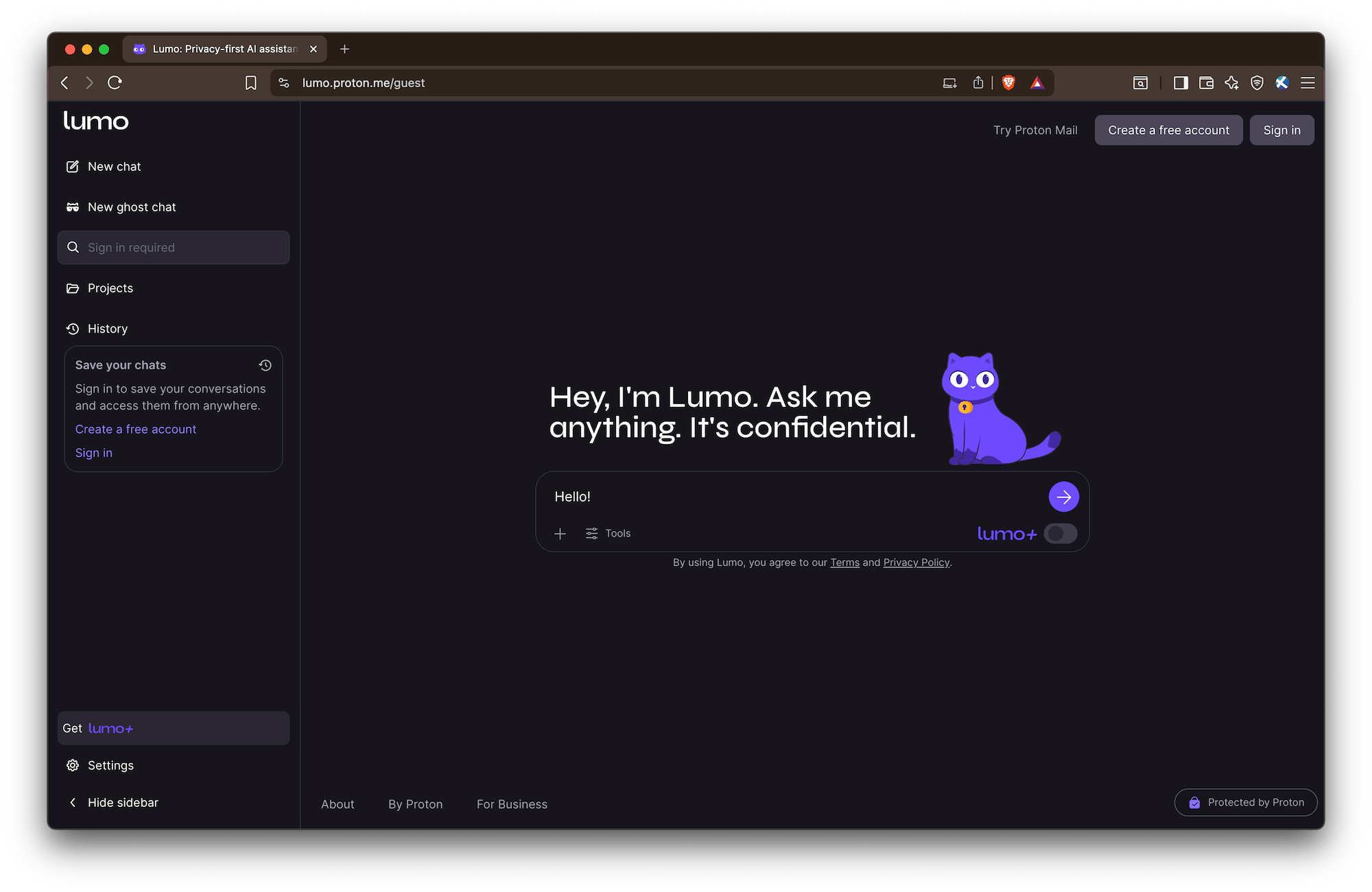Go back with the browser back arrow
Image resolution: width=1372 pixels, height=892 pixels.
[64, 83]
